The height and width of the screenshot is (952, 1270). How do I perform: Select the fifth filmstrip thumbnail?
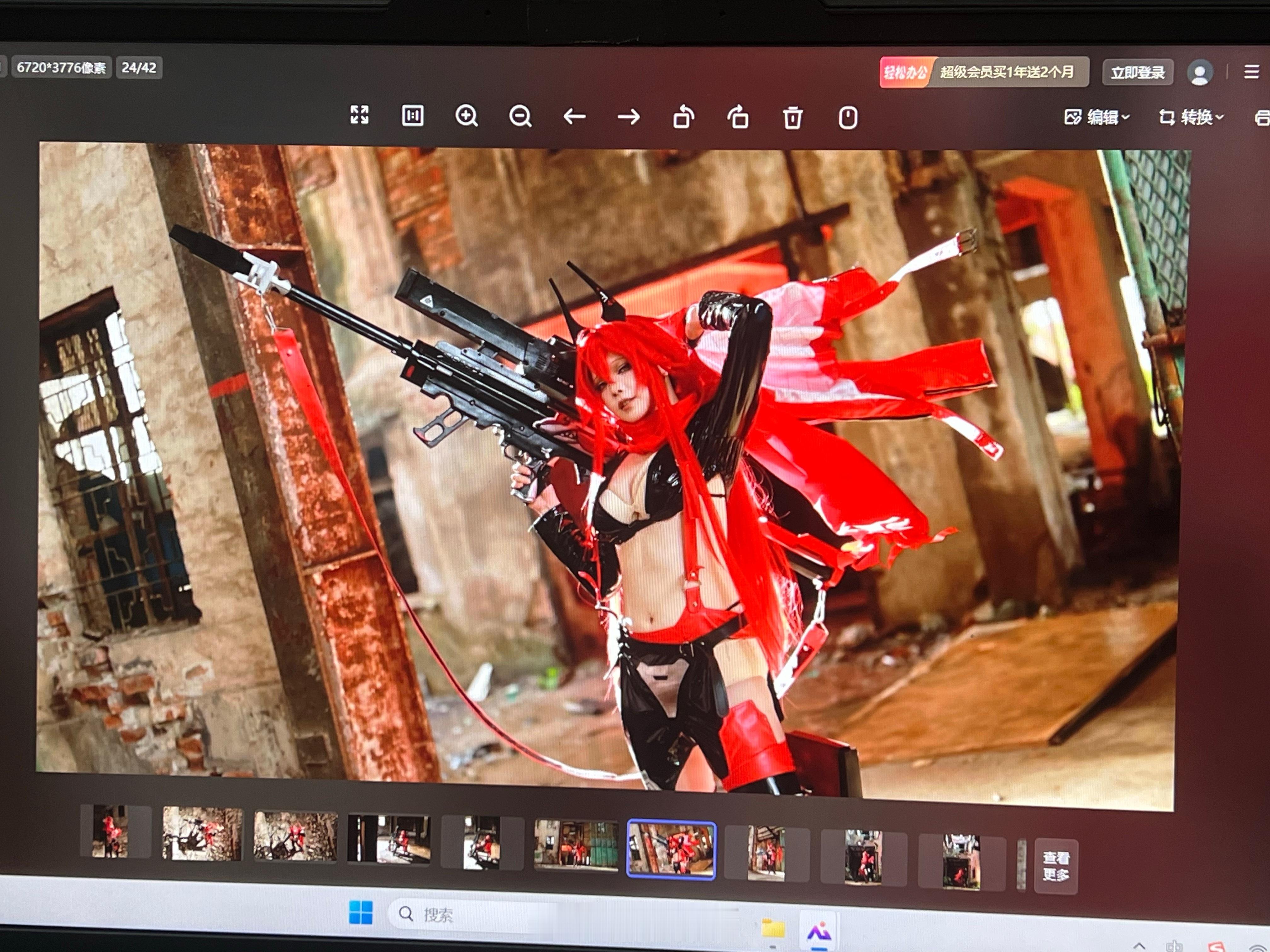pos(482,842)
